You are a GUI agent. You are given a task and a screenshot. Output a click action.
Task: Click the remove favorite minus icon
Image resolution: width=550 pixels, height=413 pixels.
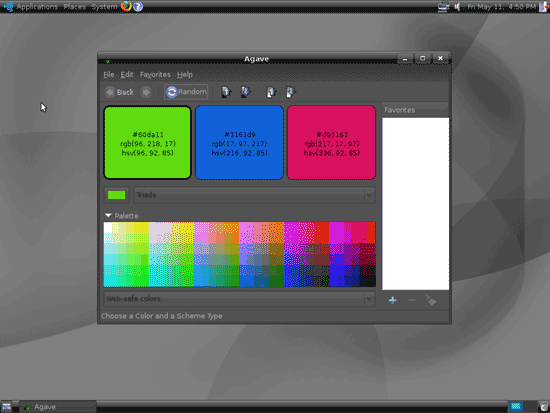pyautogui.click(x=412, y=300)
